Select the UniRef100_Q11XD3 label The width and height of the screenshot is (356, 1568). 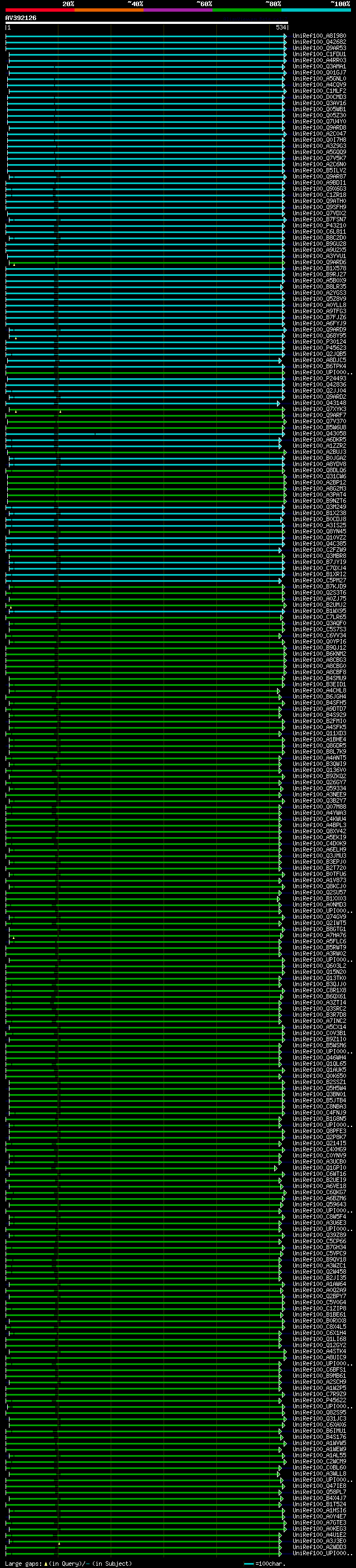(x=319, y=734)
